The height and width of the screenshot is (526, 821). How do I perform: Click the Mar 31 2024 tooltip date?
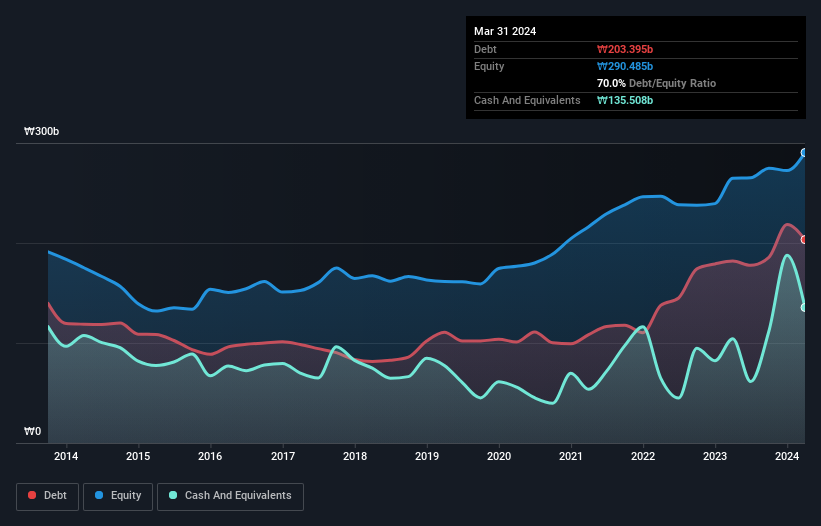pyautogui.click(x=505, y=31)
